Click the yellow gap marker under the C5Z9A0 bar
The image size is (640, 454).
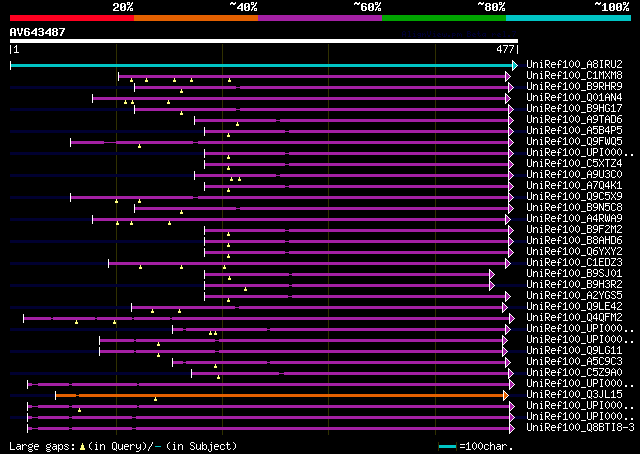pos(218,377)
